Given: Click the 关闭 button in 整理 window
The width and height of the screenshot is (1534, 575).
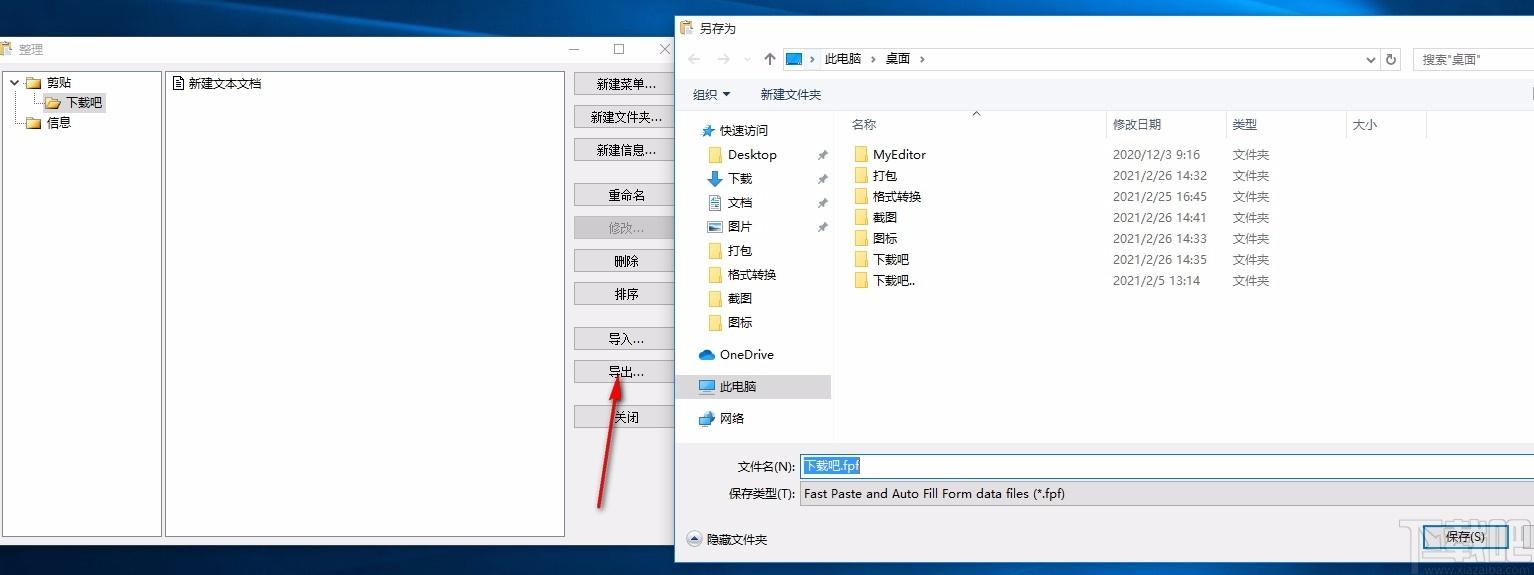Looking at the screenshot, I should click(624, 417).
